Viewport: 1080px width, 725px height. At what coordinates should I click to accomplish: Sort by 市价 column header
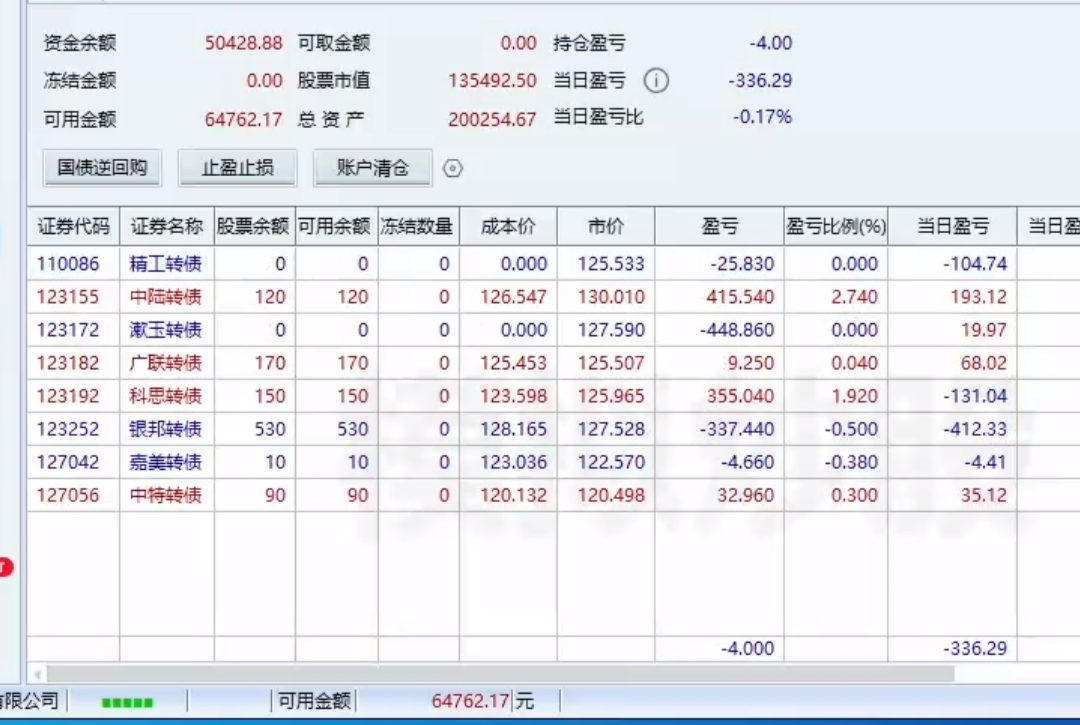[x=606, y=226]
